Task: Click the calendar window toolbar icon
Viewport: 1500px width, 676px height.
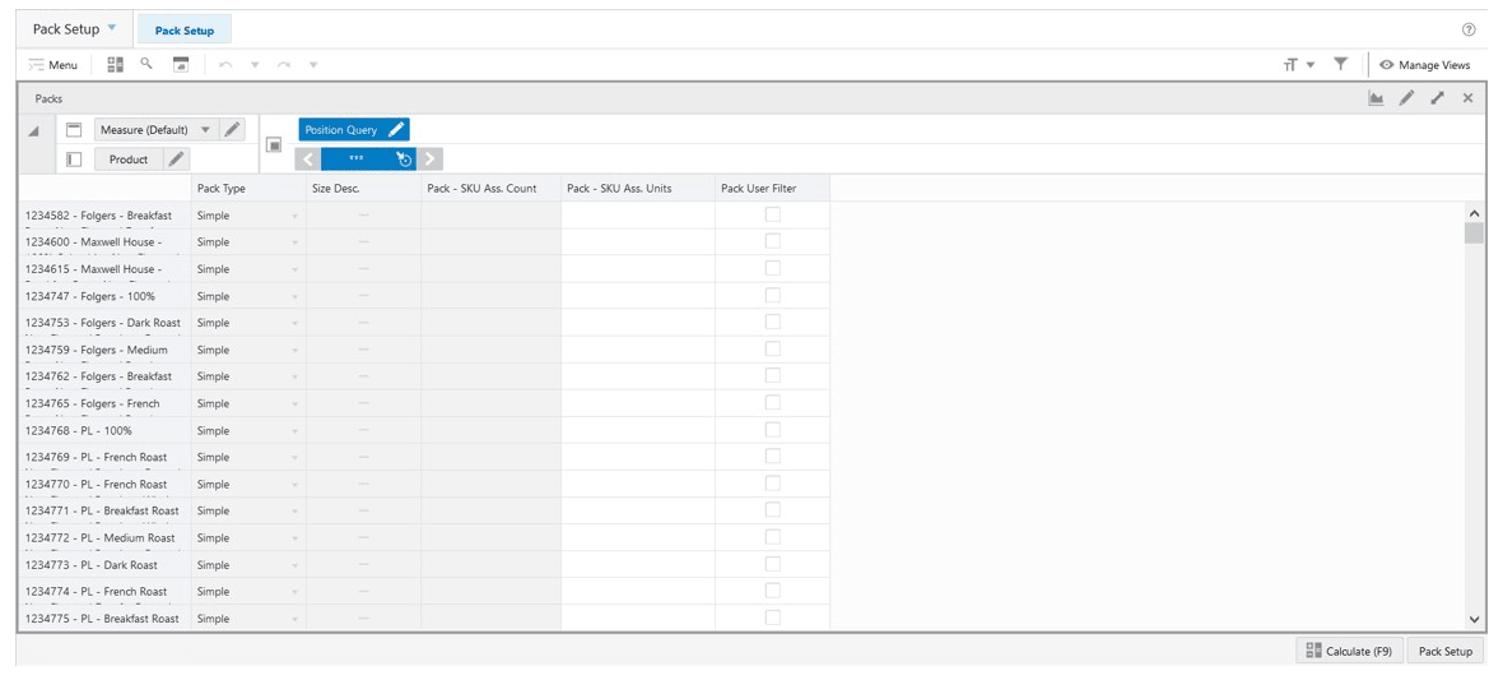Action: 181,64
